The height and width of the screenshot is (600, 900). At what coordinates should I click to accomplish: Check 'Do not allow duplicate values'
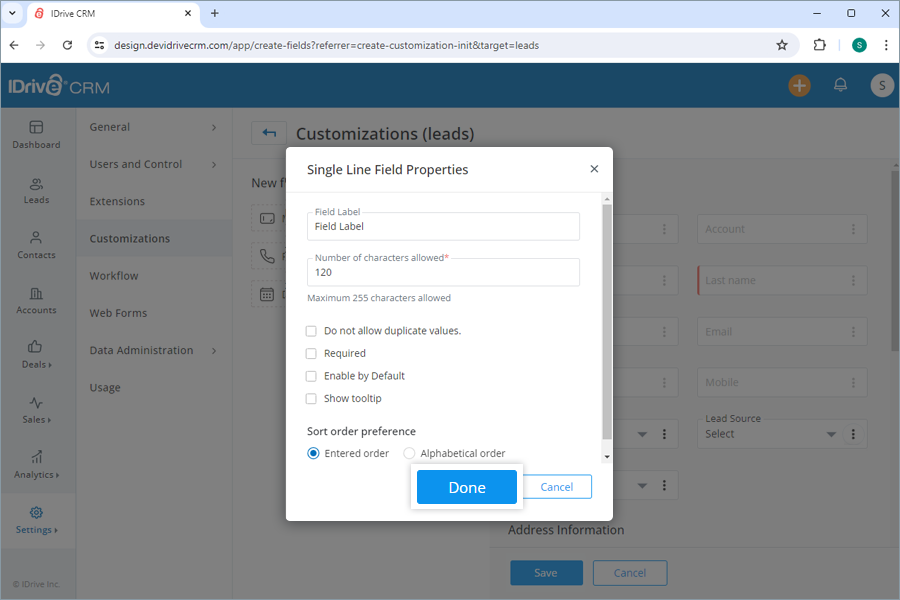[311, 331]
